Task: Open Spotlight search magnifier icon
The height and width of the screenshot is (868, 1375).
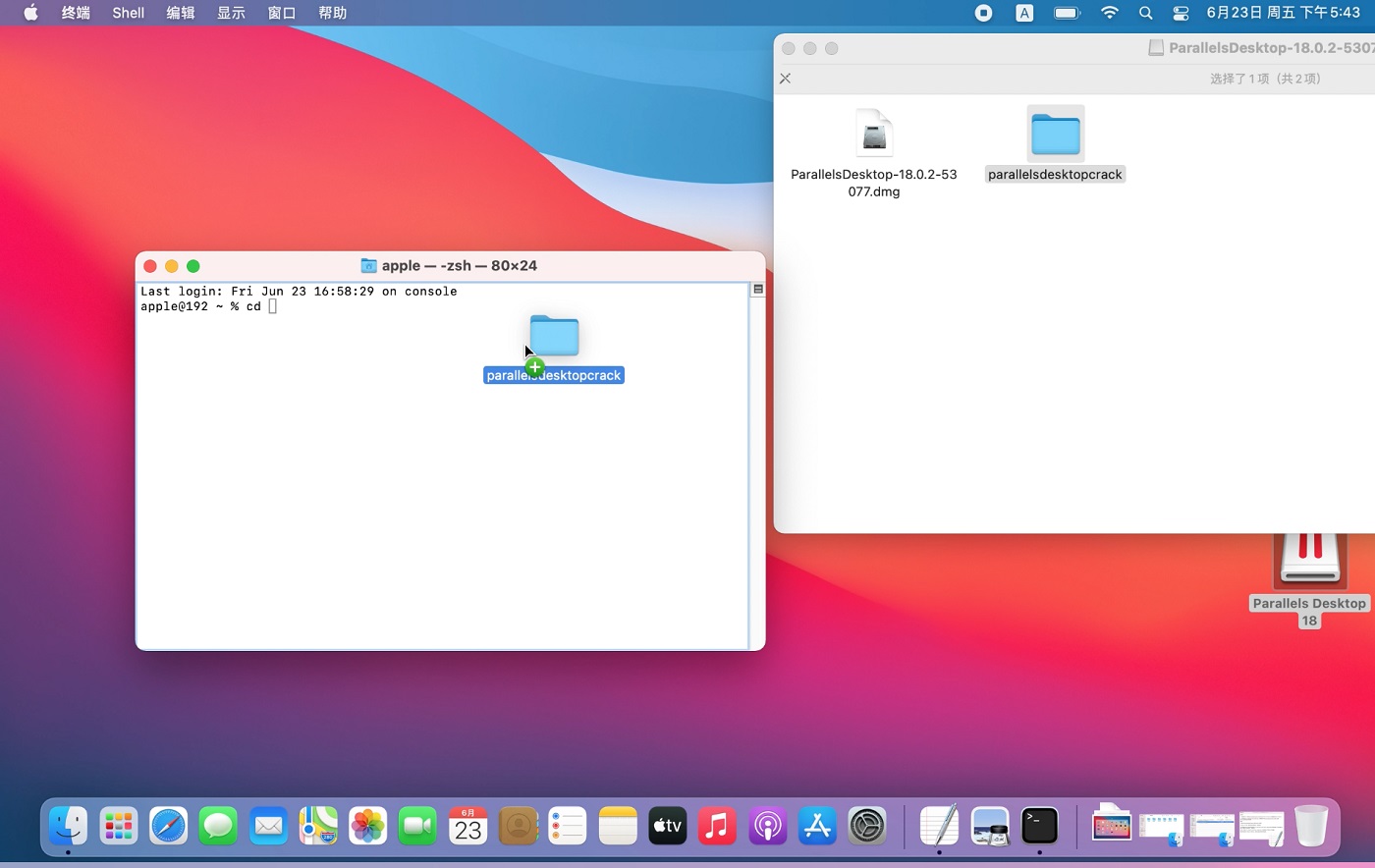Action: point(1145,13)
